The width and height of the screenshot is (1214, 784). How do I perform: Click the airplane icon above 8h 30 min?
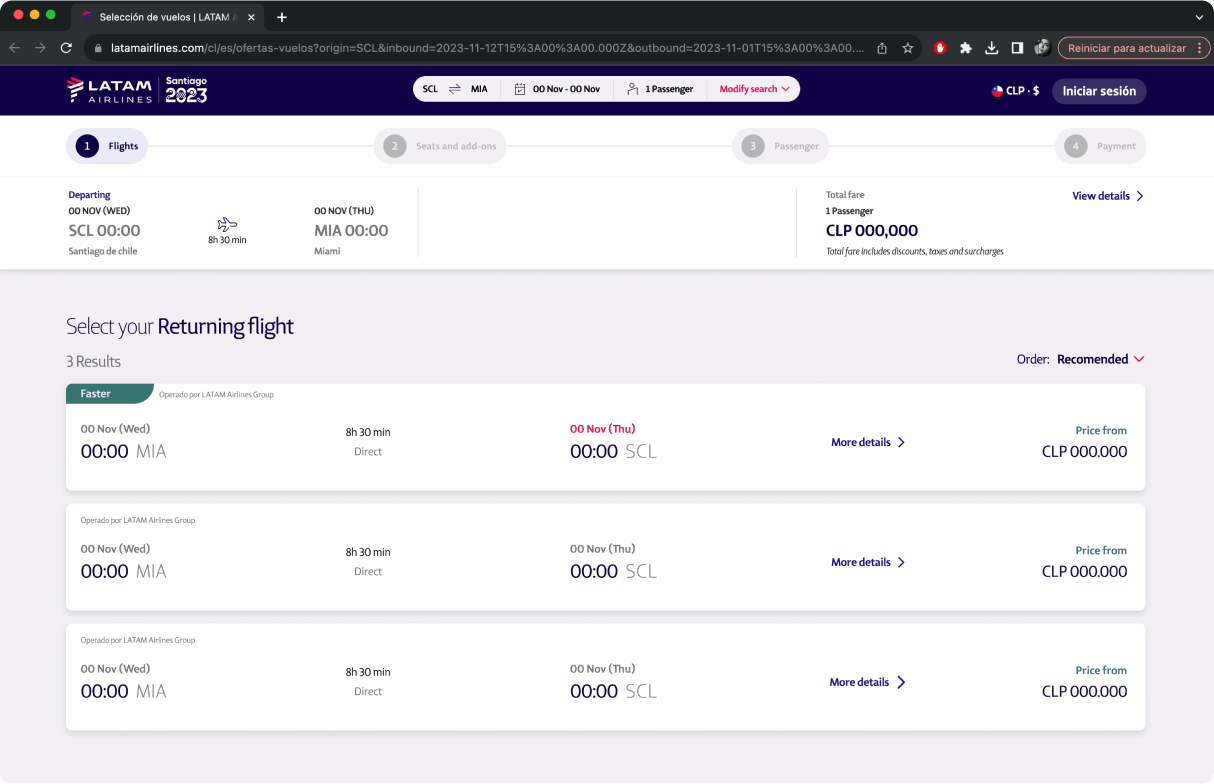click(x=227, y=224)
